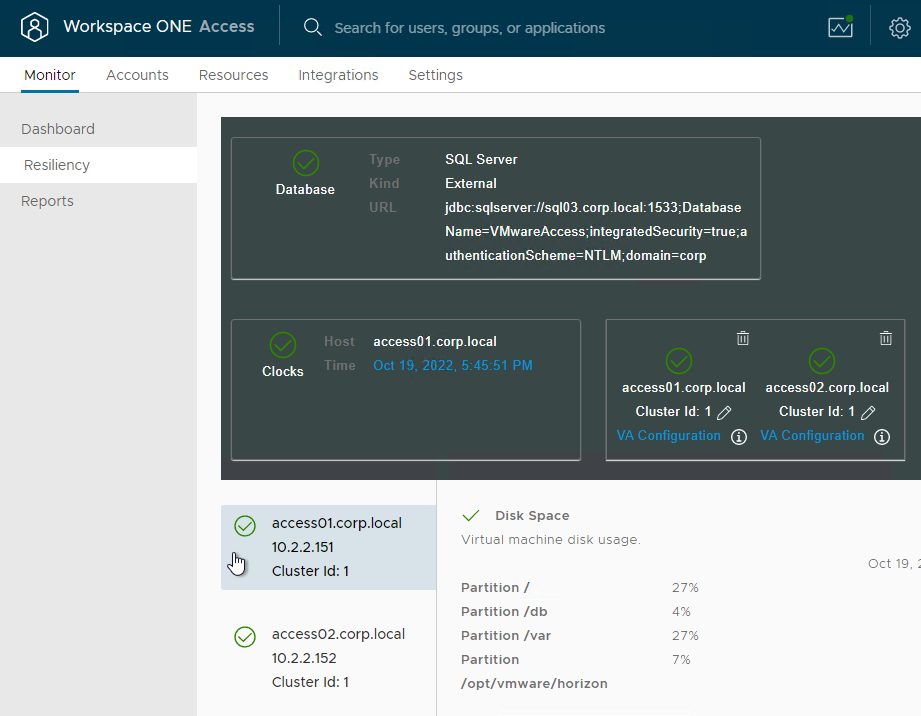The width and height of the screenshot is (921, 716).
Task: Open the Resources tab
Action: click(x=233, y=75)
